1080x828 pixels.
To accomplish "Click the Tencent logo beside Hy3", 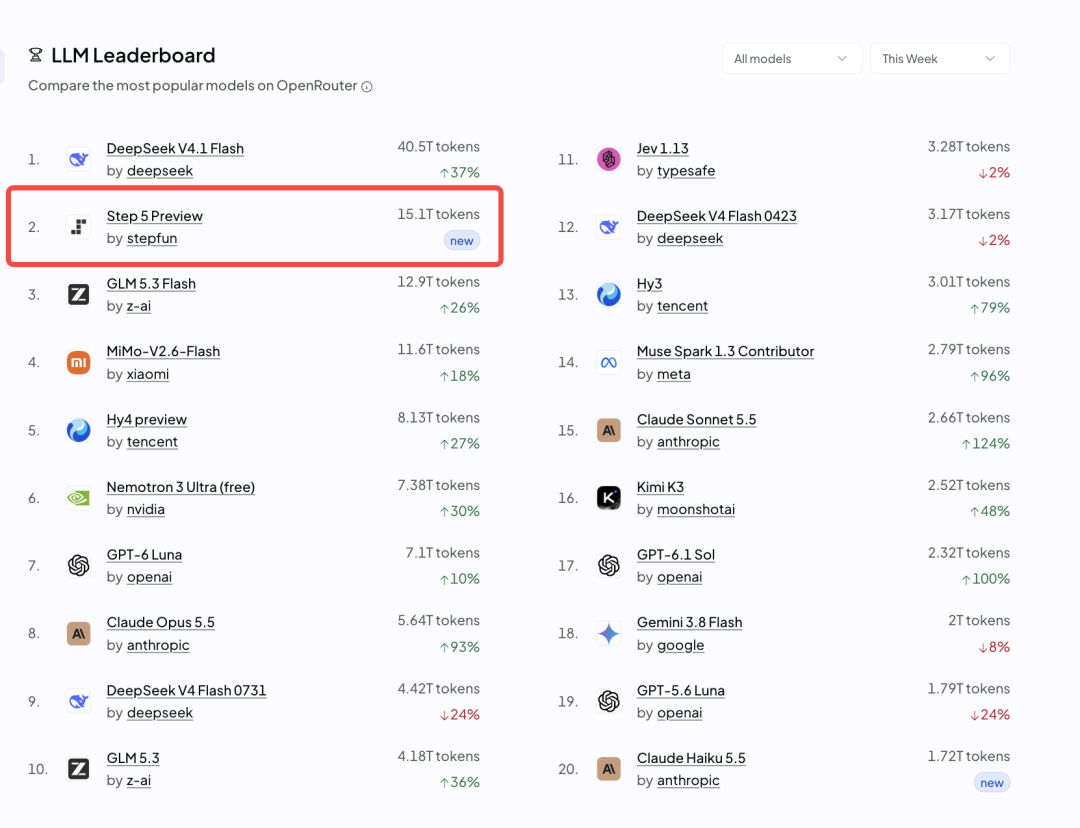I will click(x=609, y=294).
